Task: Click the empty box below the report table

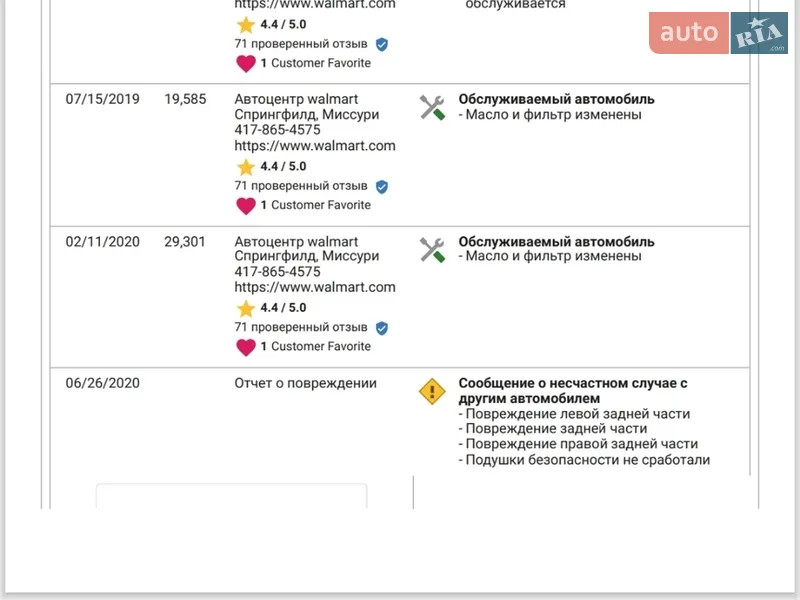Action: tap(231, 497)
